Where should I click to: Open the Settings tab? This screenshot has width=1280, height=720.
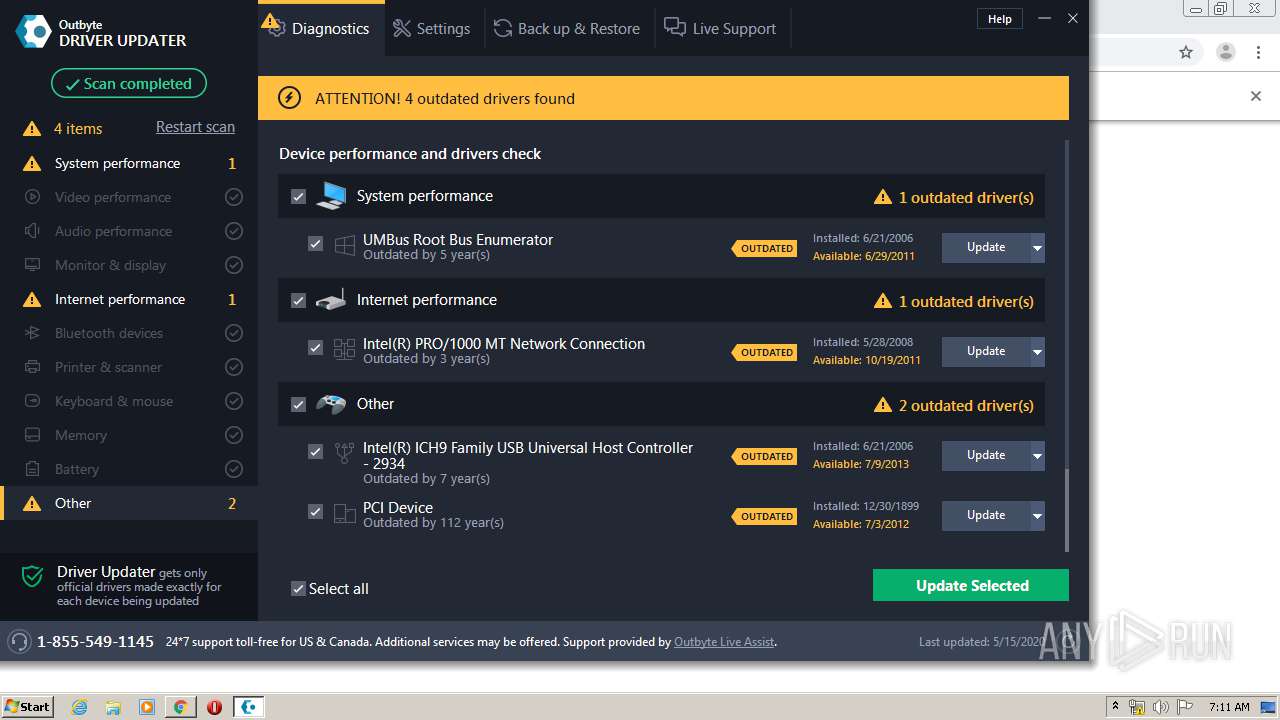click(x=431, y=29)
